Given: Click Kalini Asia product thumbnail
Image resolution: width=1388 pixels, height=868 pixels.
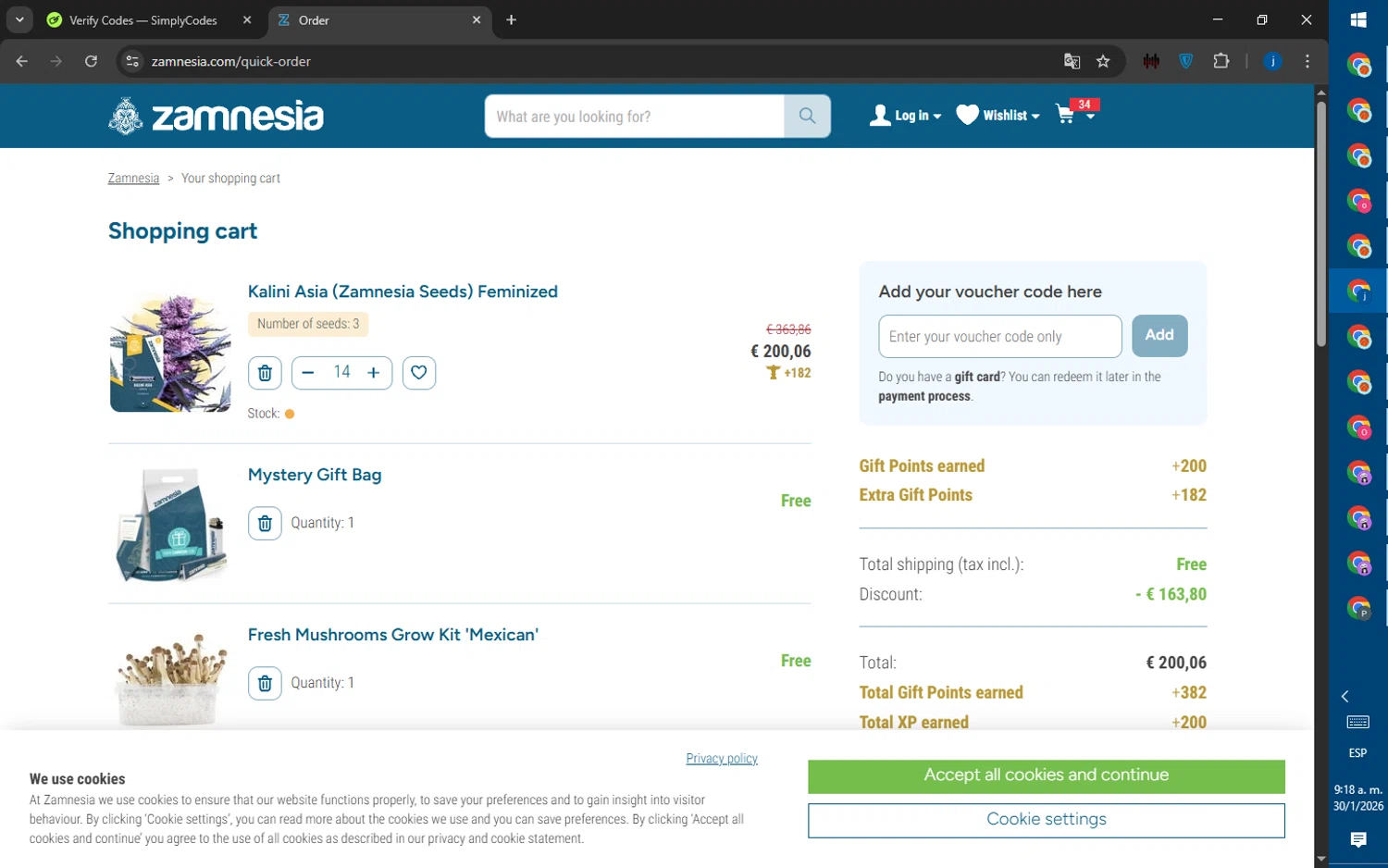Looking at the screenshot, I should tap(170, 353).
